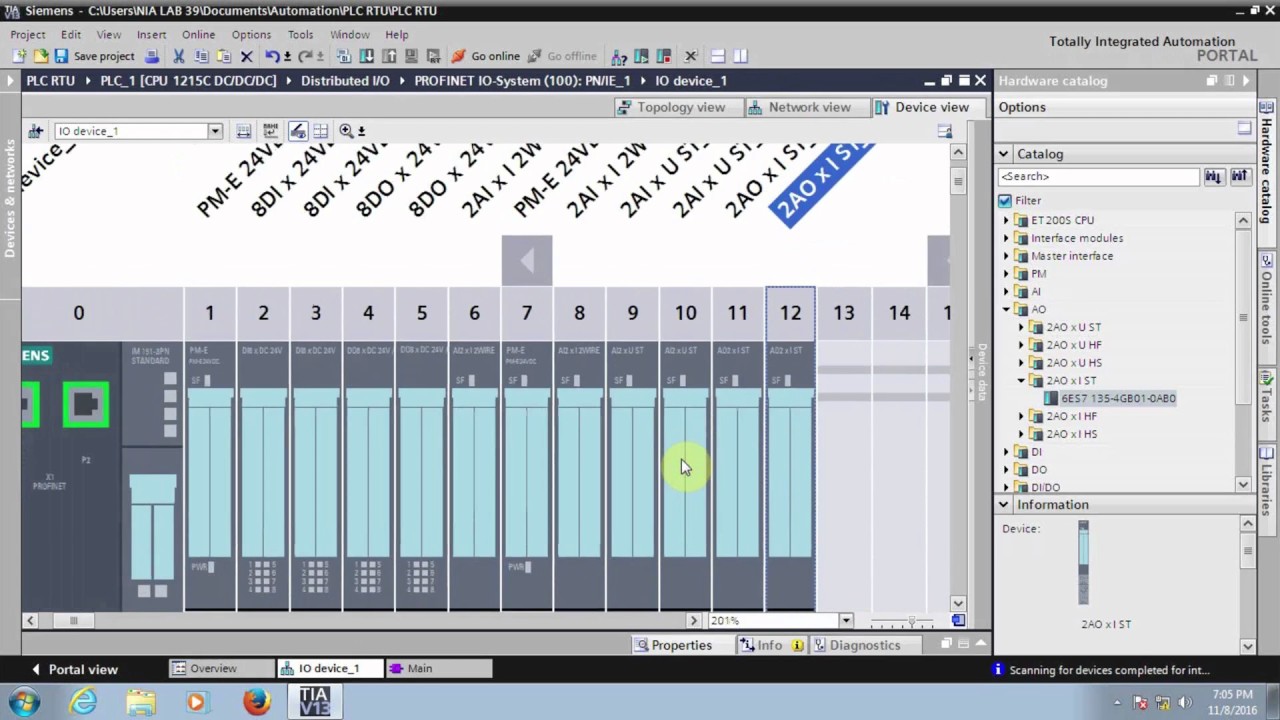Click left rack navigation arrow above slot 7
Viewport: 1280px width, 720px height.
click(527, 261)
